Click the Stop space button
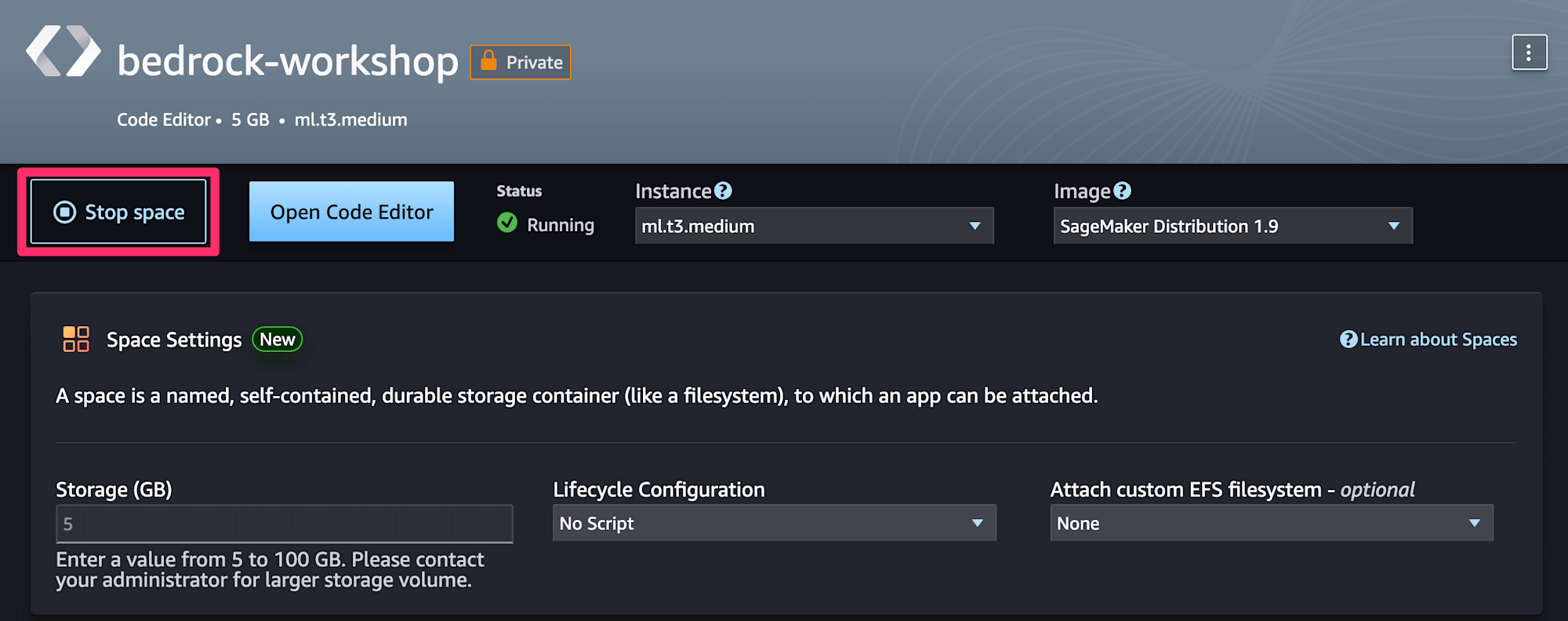Image resolution: width=1568 pixels, height=621 pixels. click(118, 212)
